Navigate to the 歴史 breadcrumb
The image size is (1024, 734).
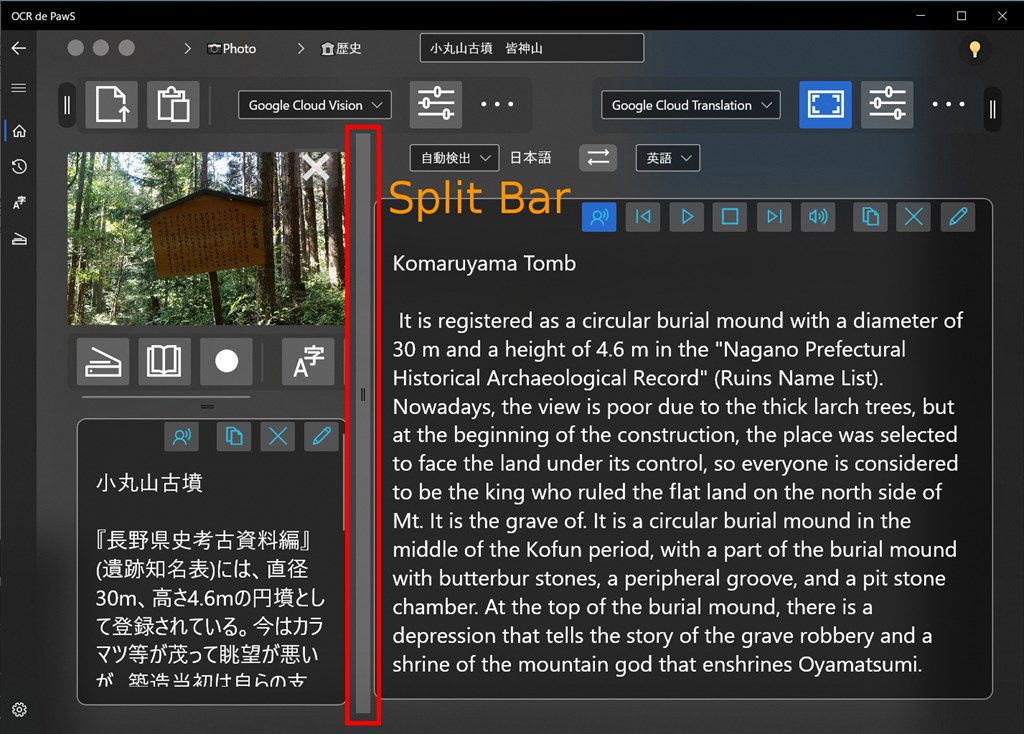(x=341, y=48)
